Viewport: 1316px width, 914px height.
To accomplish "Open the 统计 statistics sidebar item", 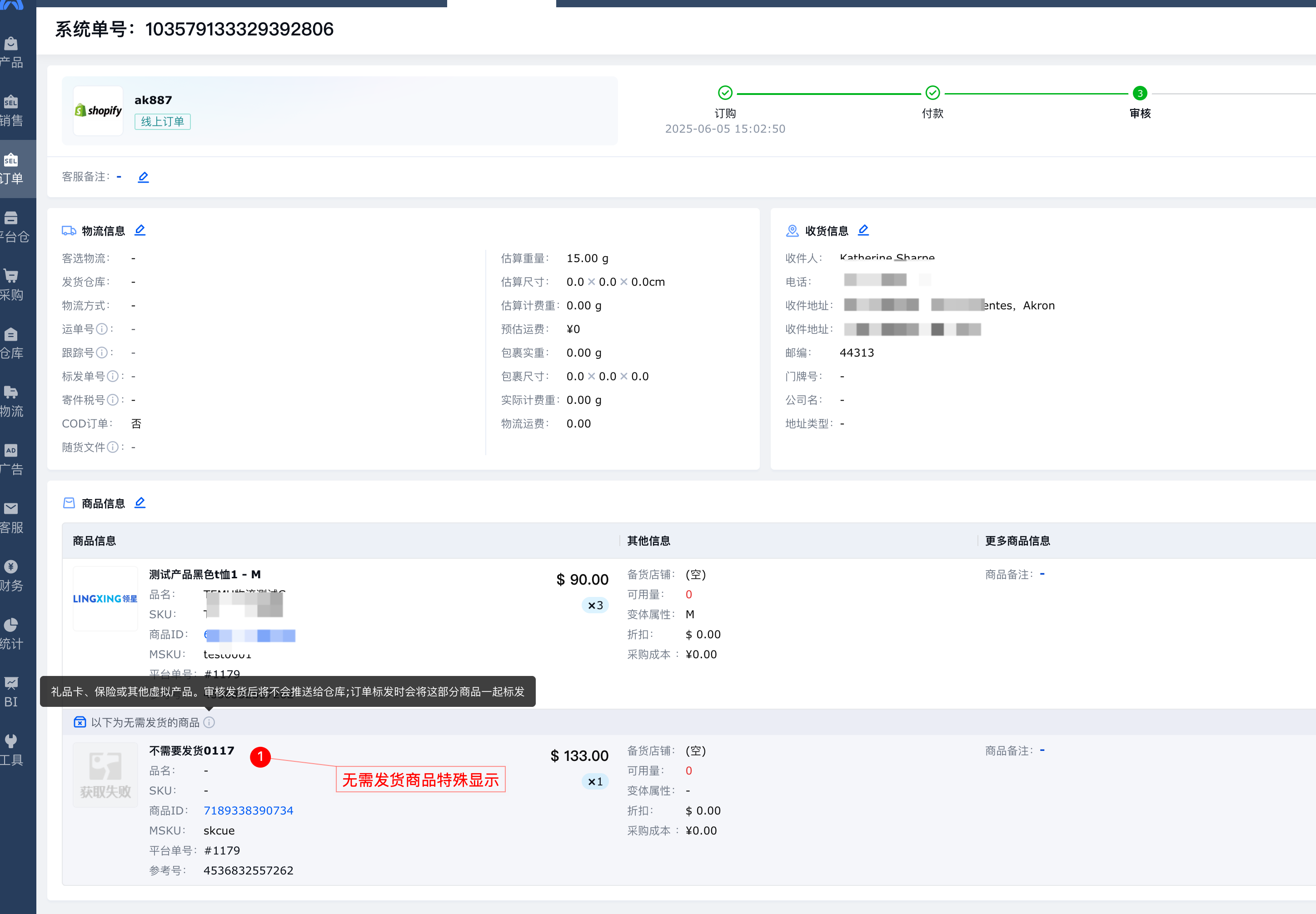I will [11, 634].
